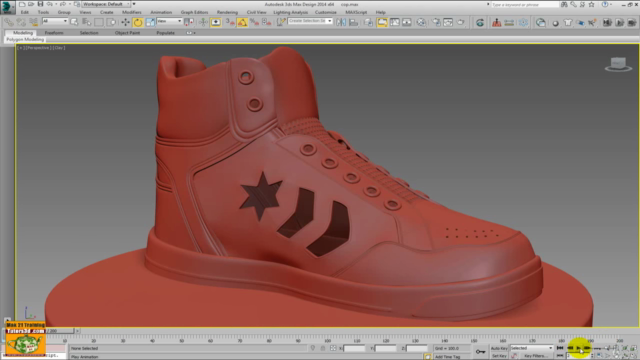Open the Curve Editor icon
The width and height of the screenshot is (640, 360).
395,22
